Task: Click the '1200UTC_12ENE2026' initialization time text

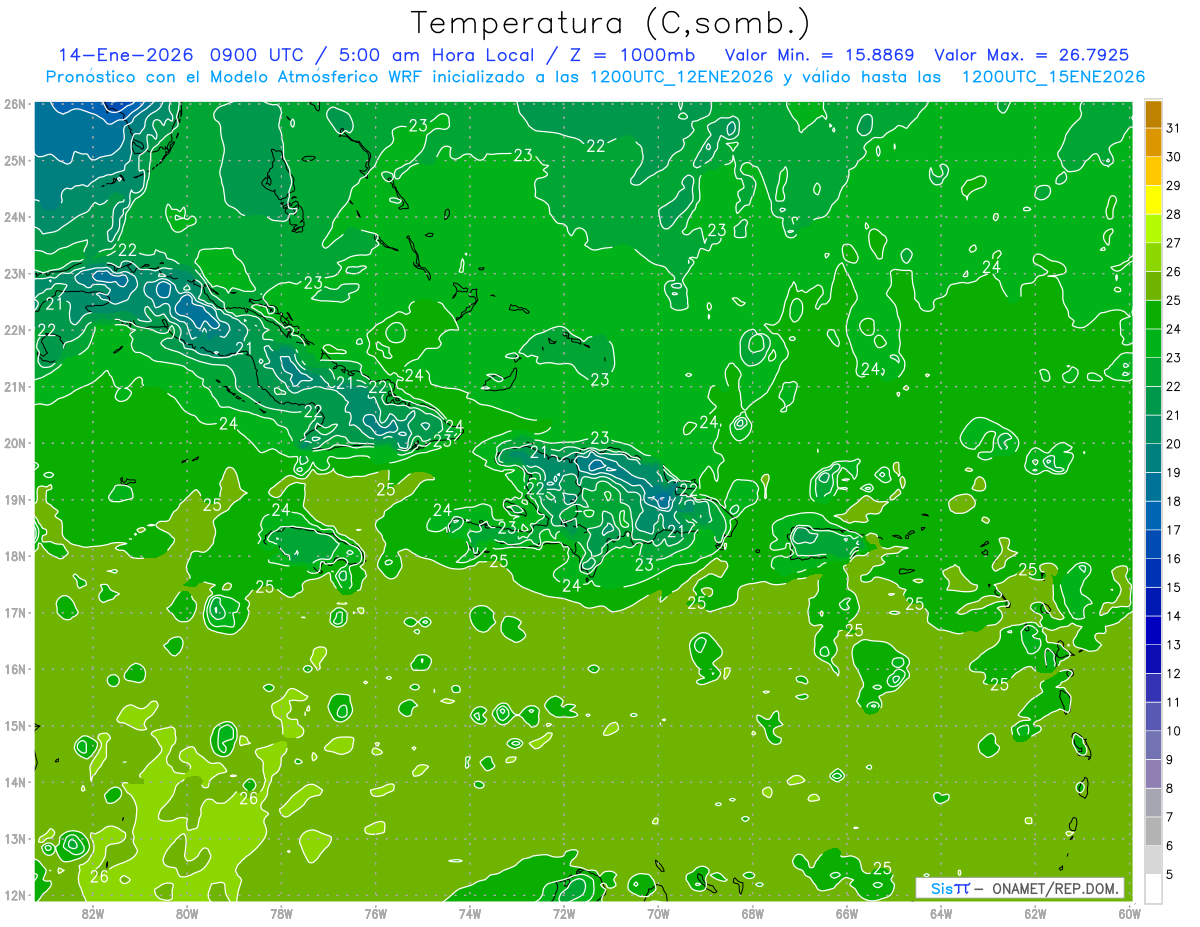Action: pos(682,77)
